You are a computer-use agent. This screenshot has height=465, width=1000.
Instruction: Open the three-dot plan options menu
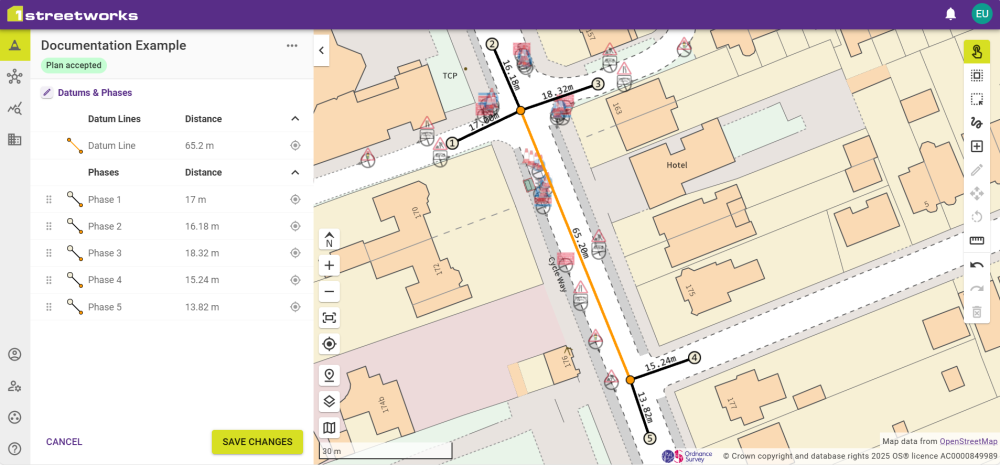(x=292, y=46)
